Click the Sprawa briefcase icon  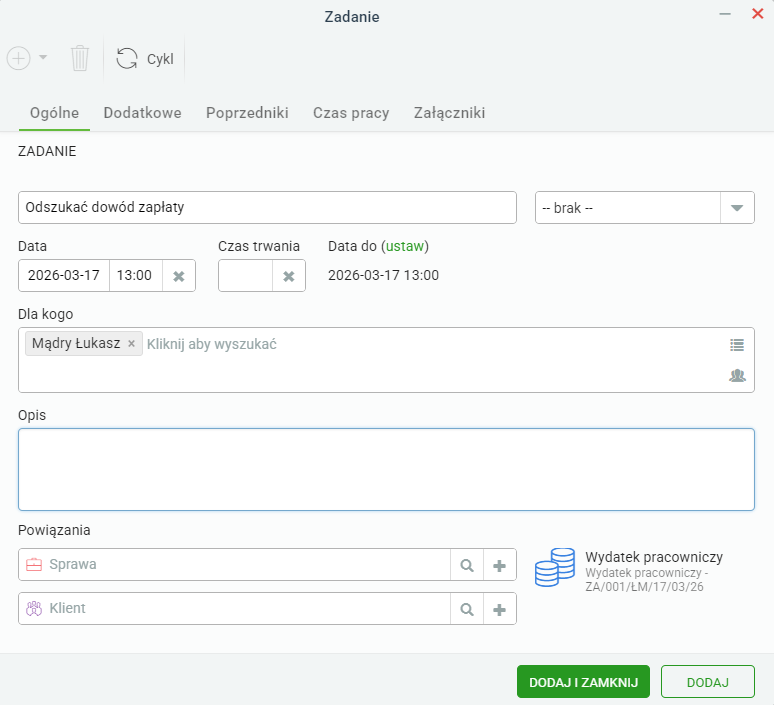coord(34,564)
